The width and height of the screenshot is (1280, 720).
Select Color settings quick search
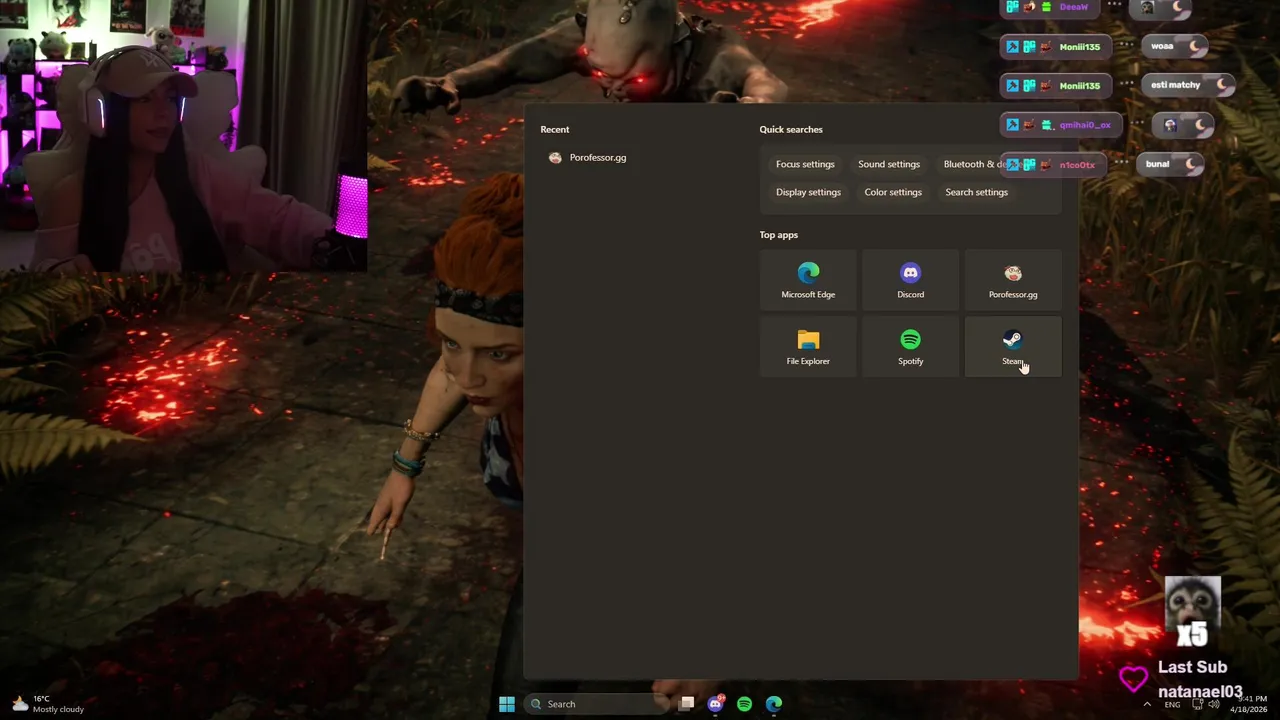click(893, 192)
